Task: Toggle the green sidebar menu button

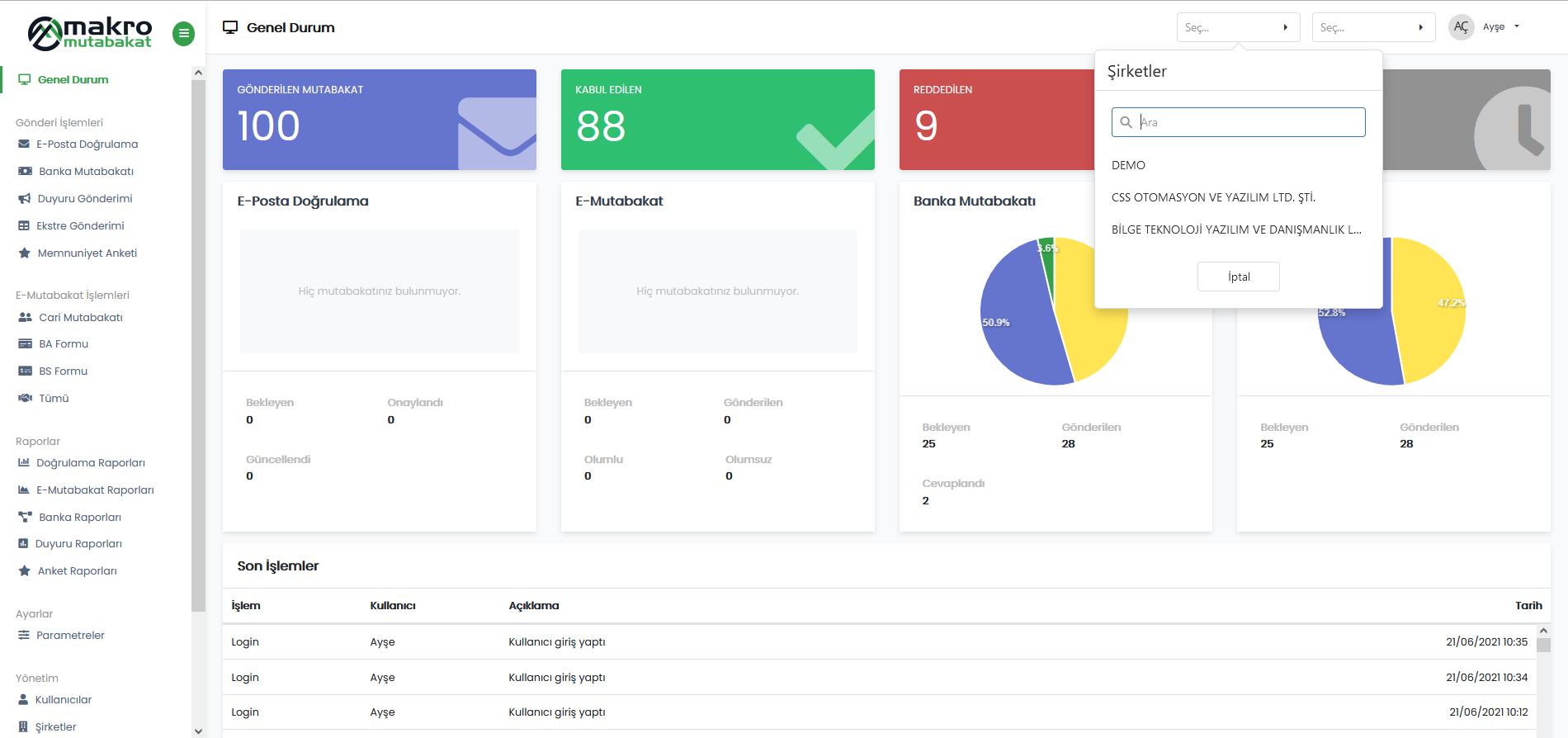Action: (183, 34)
